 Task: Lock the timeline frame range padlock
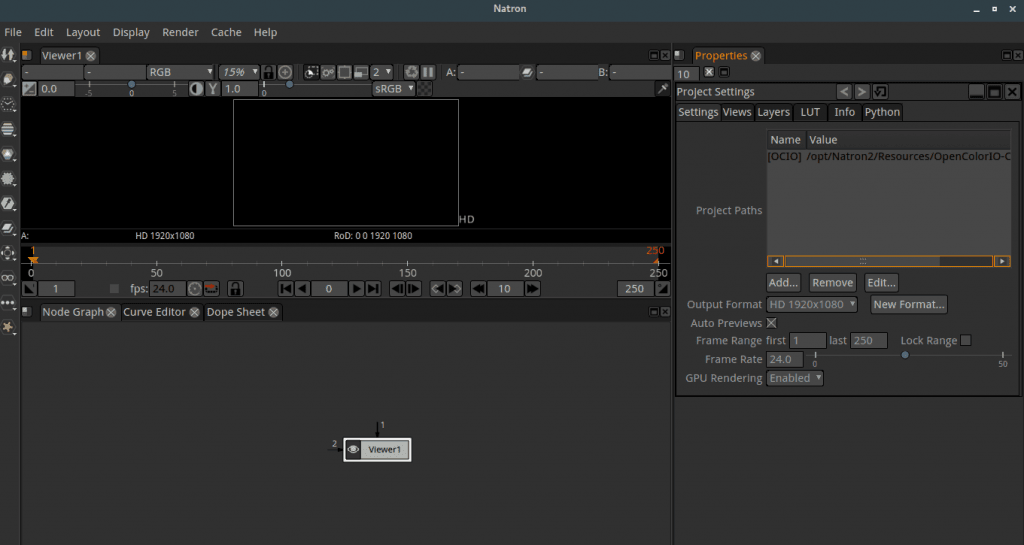tap(235, 289)
